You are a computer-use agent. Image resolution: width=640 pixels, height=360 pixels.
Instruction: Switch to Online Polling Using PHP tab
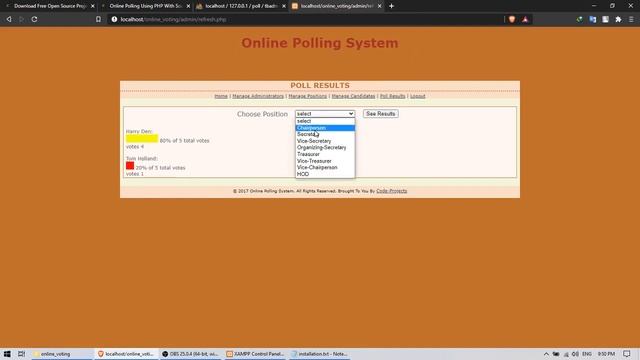pyautogui.click(x=145, y=6)
